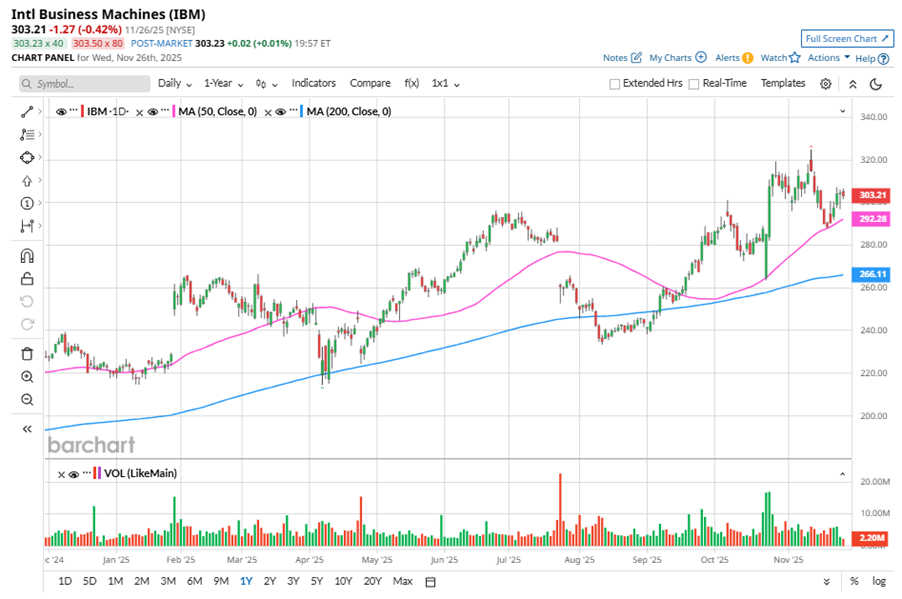Viewport: 902px width, 599px height.
Task: Hide the VOL study with its eye icon
Action: (75, 473)
